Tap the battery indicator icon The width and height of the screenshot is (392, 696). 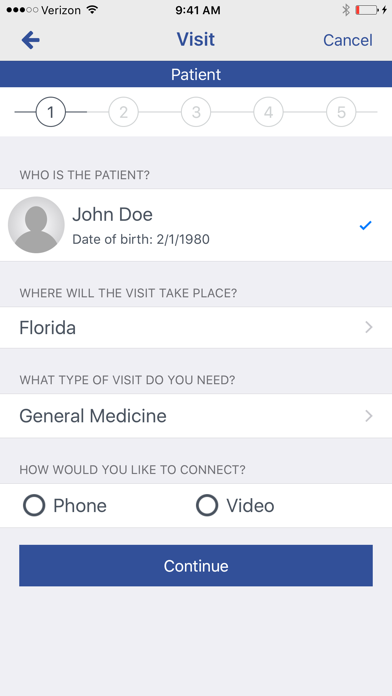(367, 10)
